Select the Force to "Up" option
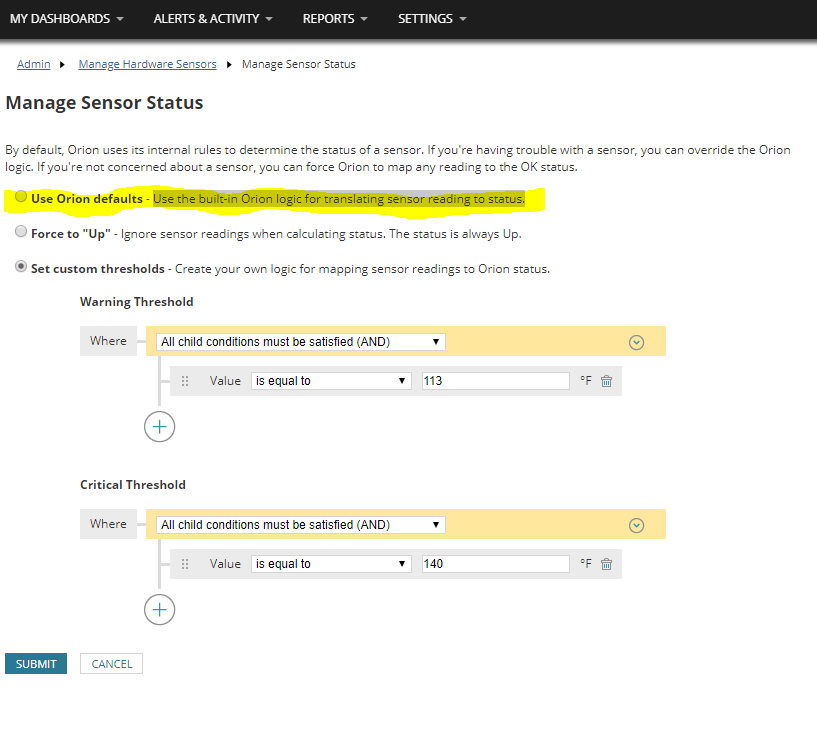Viewport: 817px width, 743px height. click(21, 231)
